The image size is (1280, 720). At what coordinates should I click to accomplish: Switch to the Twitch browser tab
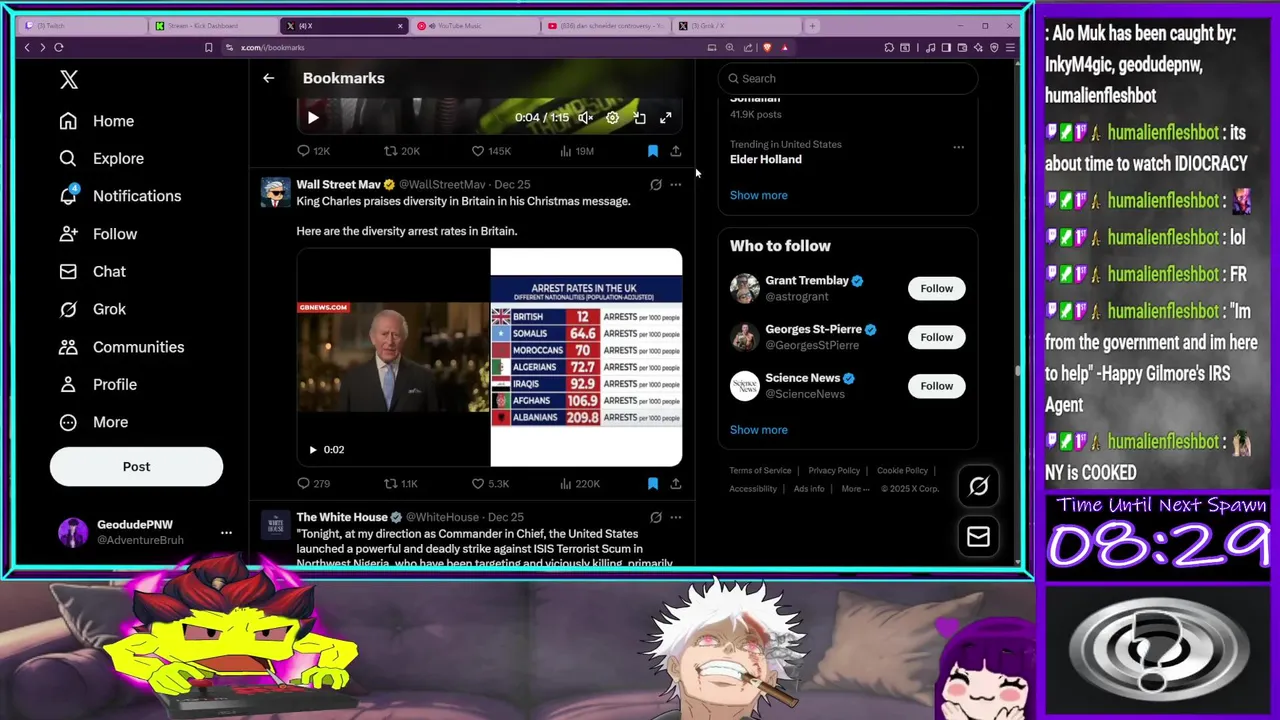84,26
